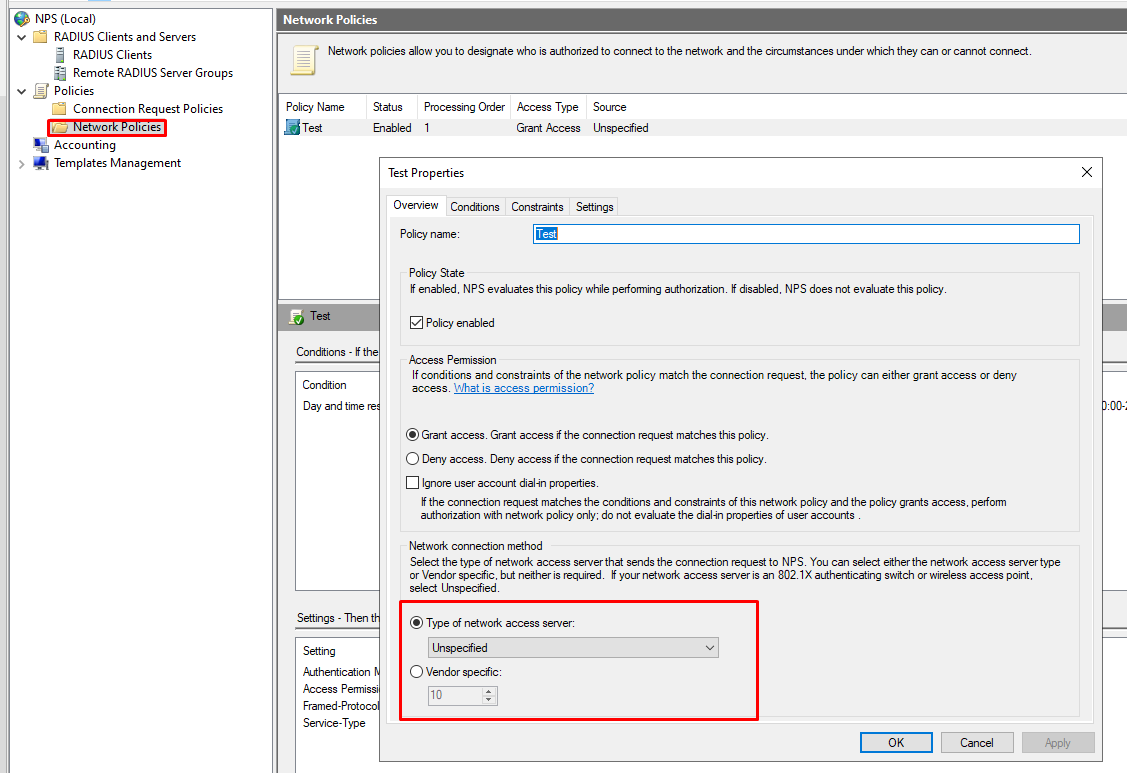Select the Deny access radio button
Screen dimensions: 1127x773
tap(413, 459)
